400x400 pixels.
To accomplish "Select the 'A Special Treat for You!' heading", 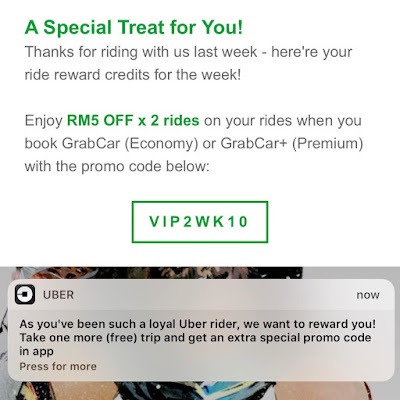I will 134,27.
